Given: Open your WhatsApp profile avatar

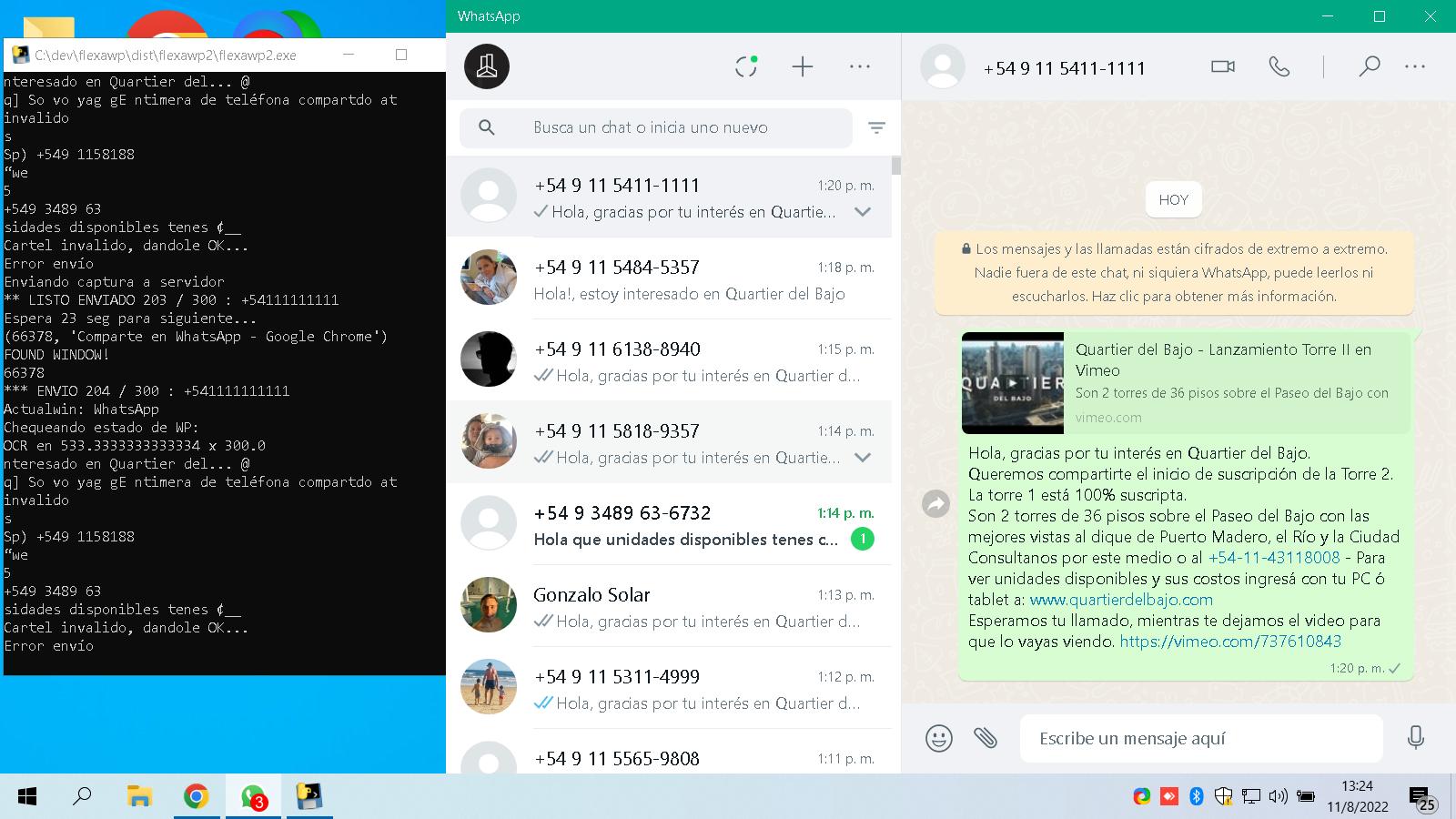Looking at the screenshot, I should [487, 66].
